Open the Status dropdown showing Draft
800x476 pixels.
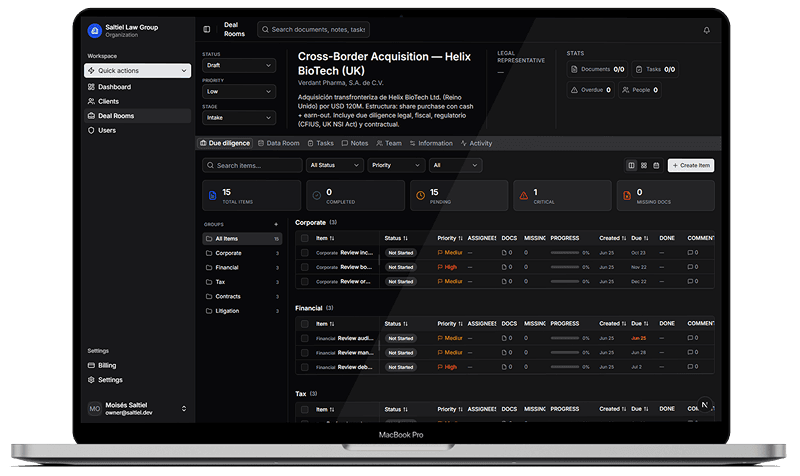coord(239,65)
